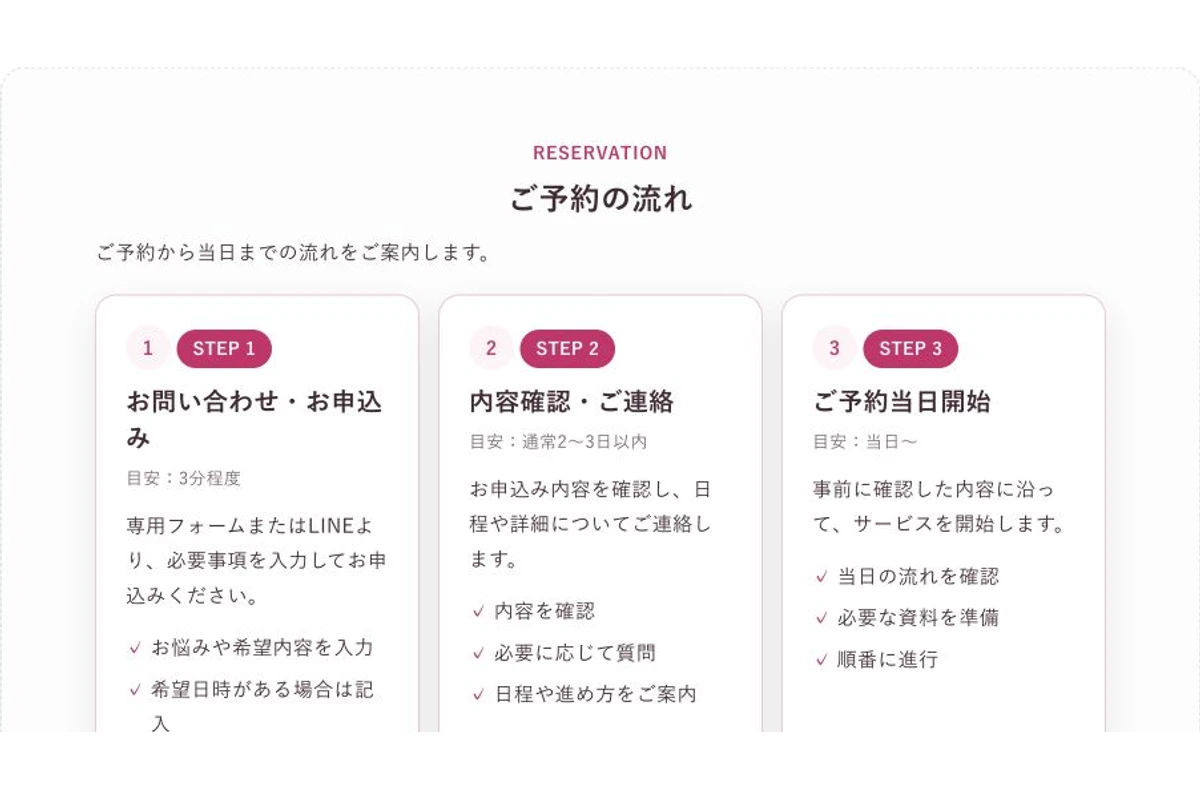Click checkmark beside 順番に進行

click(x=821, y=660)
